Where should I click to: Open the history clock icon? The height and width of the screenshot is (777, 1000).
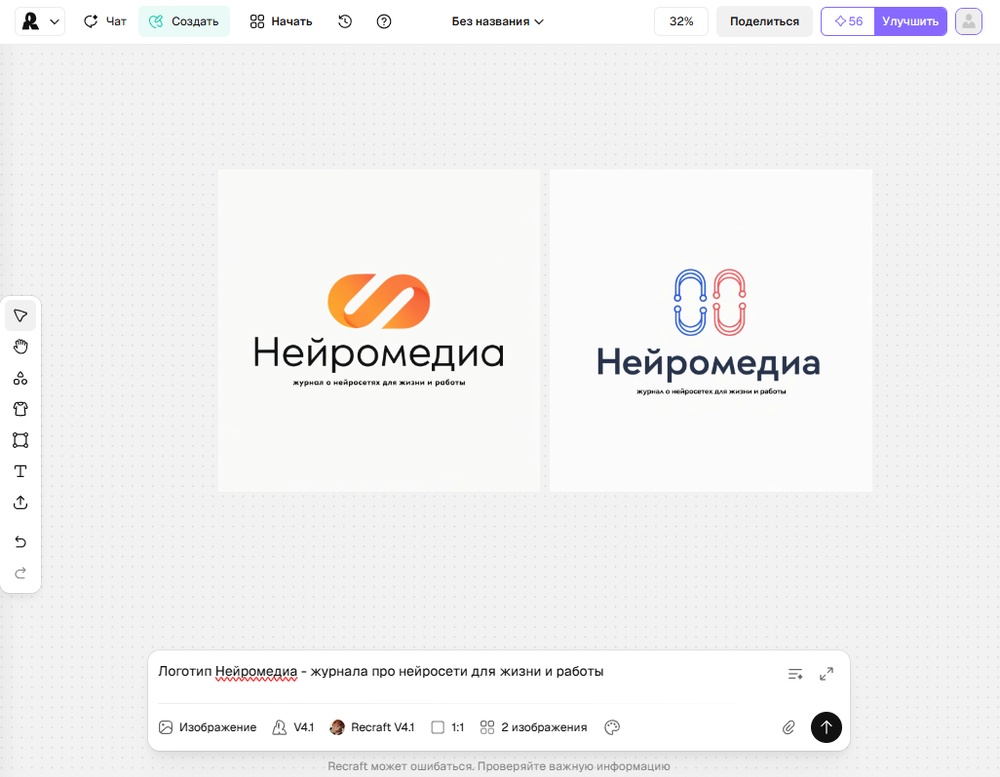click(x=345, y=21)
